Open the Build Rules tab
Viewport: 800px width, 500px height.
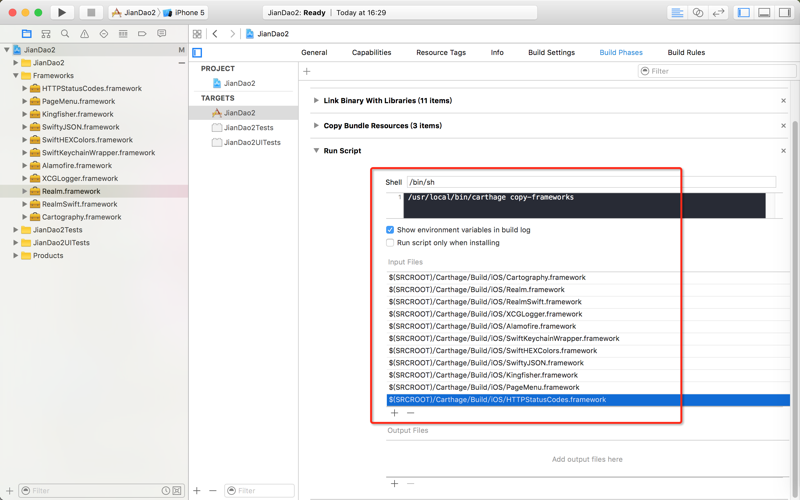[686, 53]
